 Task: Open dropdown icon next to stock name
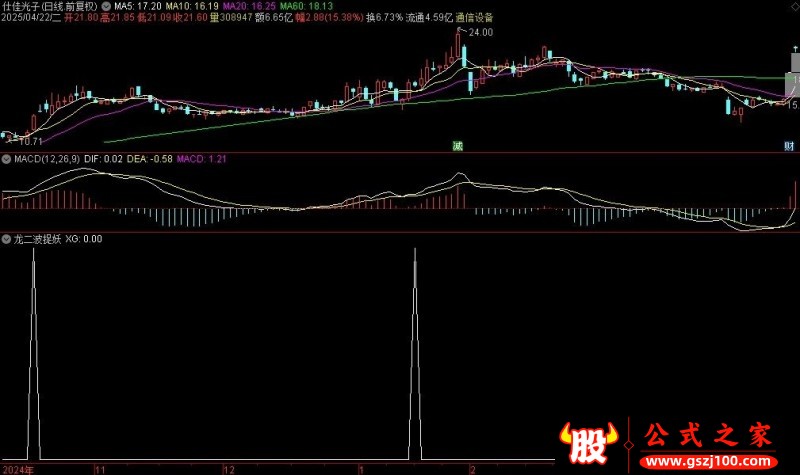tap(106, 6)
